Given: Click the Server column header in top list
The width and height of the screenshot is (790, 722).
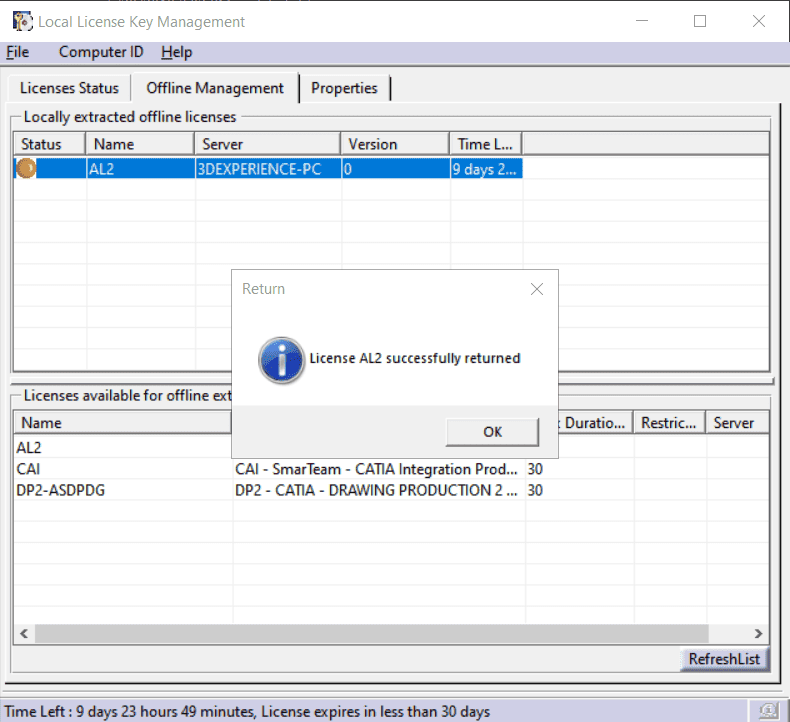Looking at the screenshot, I should [268, 144].
